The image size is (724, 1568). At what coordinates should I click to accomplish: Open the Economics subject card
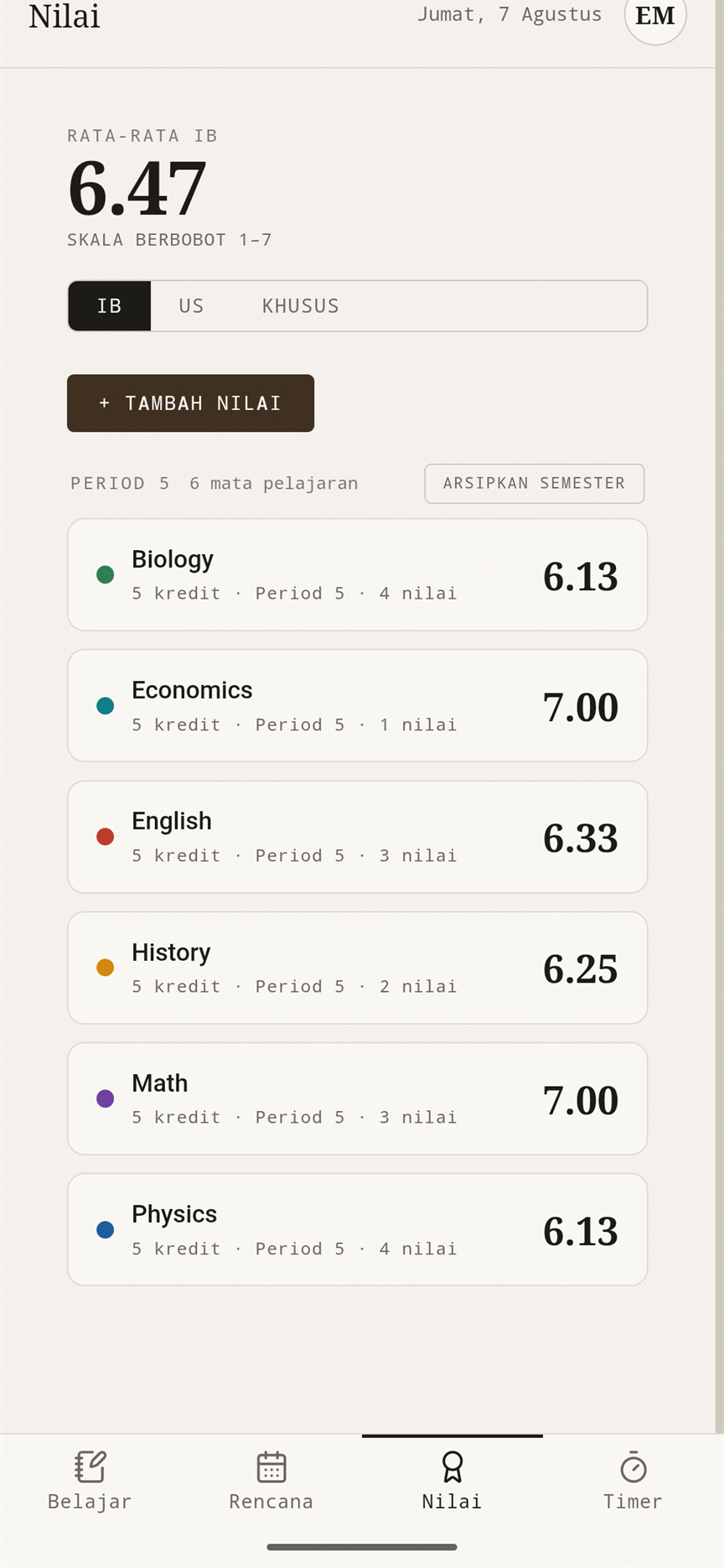(358, 705)
